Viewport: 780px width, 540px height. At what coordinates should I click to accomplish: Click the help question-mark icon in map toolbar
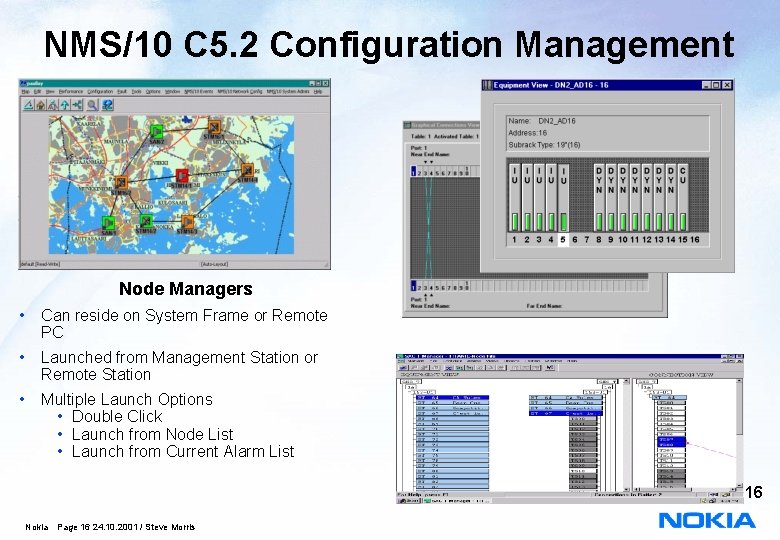(107, 104)
